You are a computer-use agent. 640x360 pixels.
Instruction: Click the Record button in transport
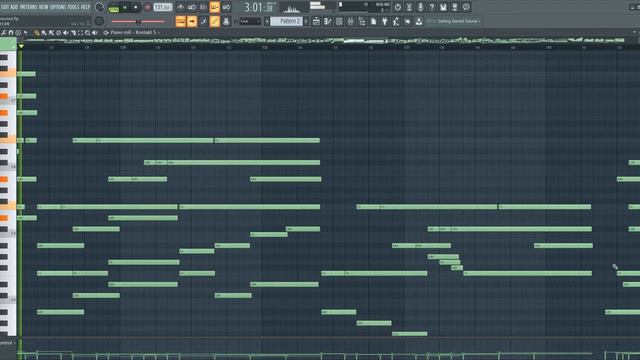pos(148,7)
